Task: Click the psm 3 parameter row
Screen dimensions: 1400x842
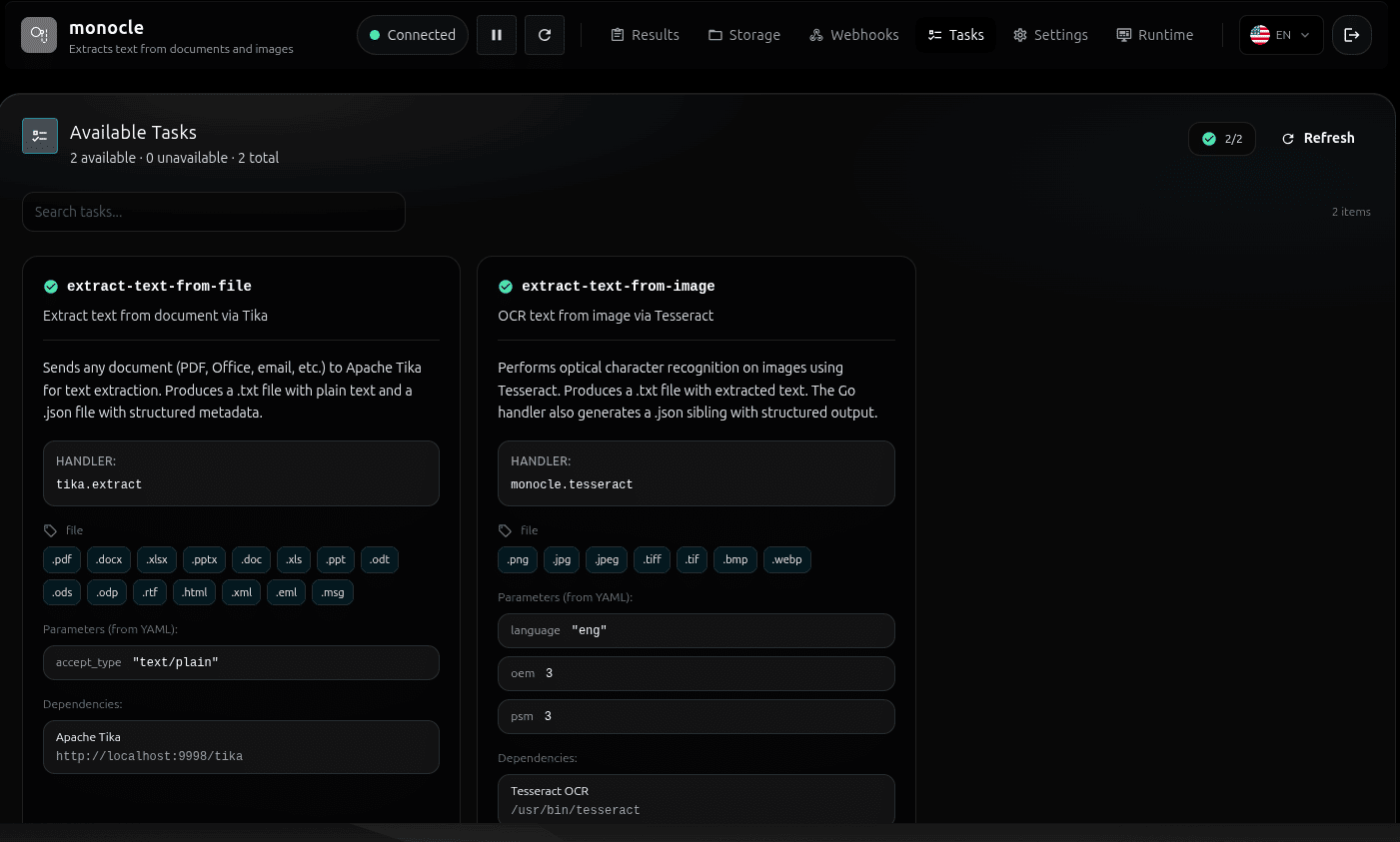Action: pos(697,717)
